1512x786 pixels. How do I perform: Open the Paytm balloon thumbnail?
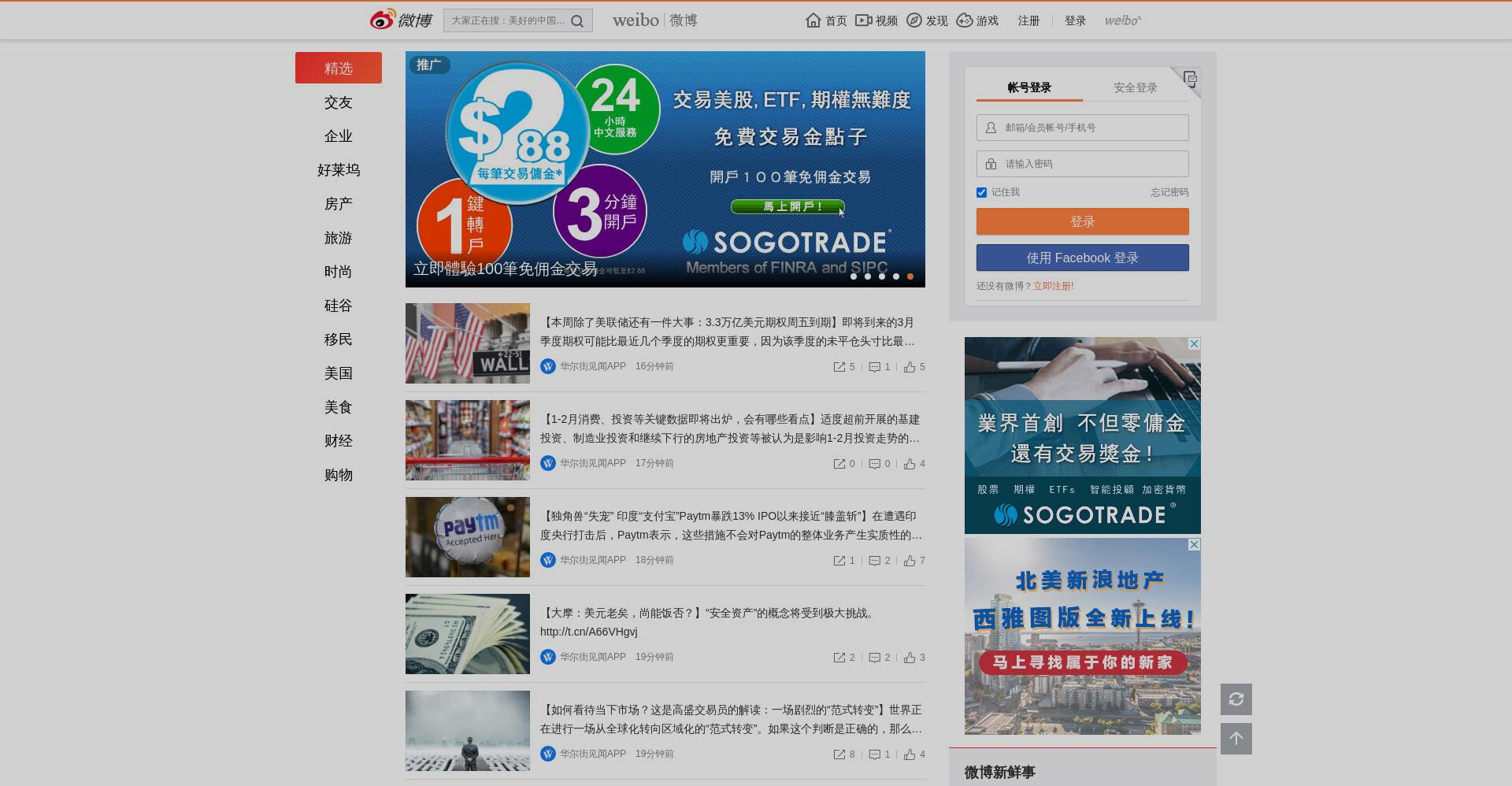[x=468, y=537]
